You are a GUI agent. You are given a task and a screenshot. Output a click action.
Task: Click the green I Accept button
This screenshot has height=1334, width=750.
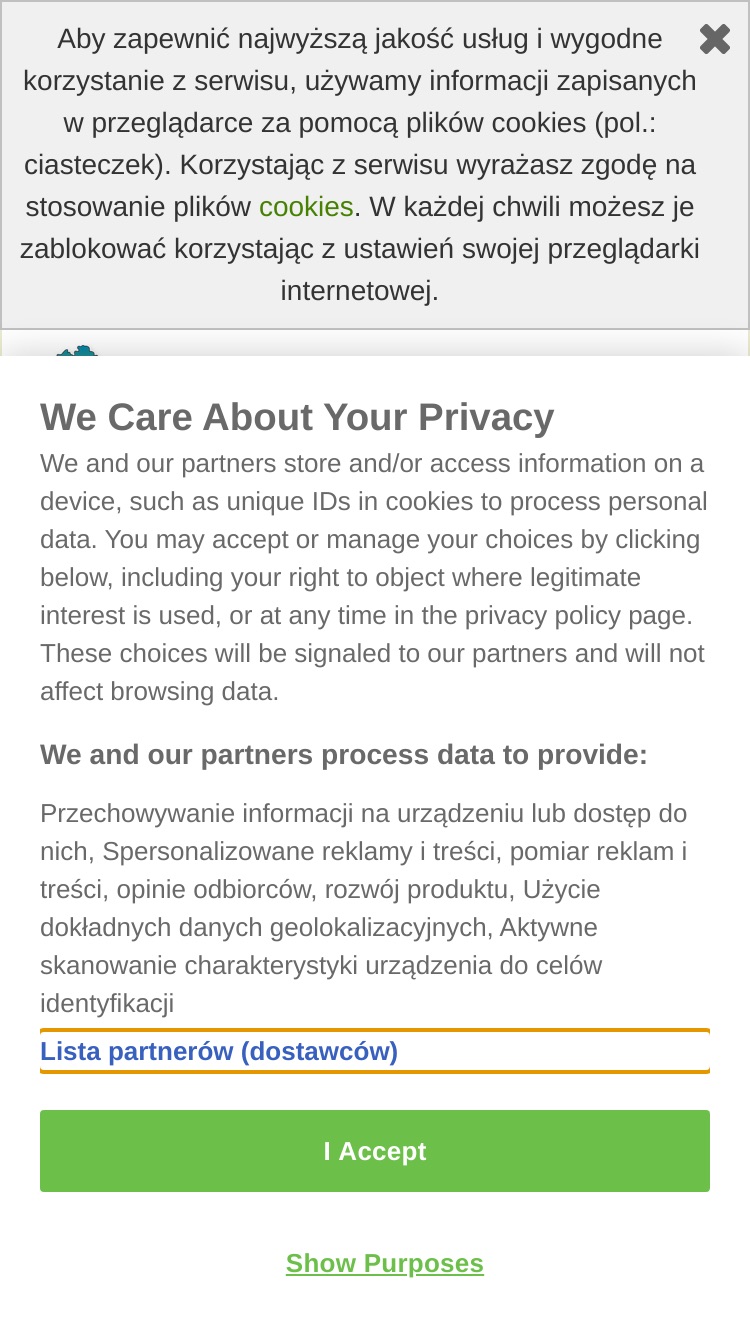[x=375, y=1151]
